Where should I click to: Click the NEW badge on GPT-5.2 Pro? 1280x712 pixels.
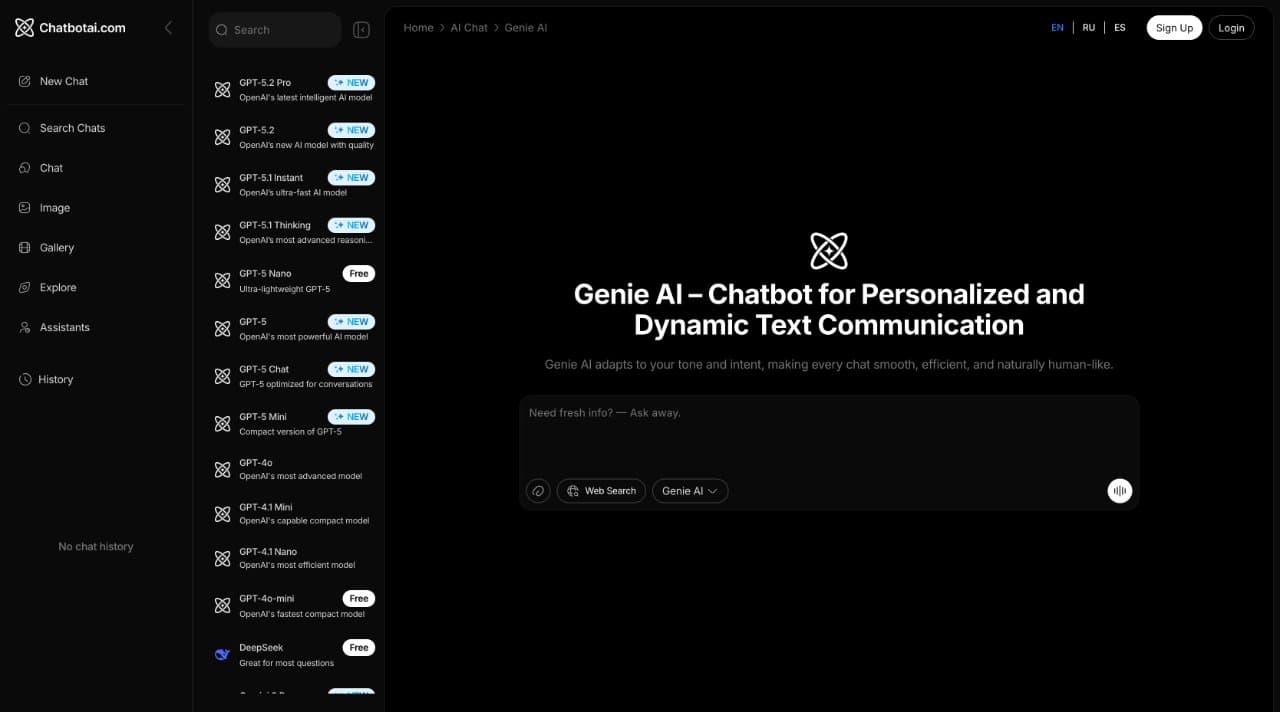click(351, 83)
